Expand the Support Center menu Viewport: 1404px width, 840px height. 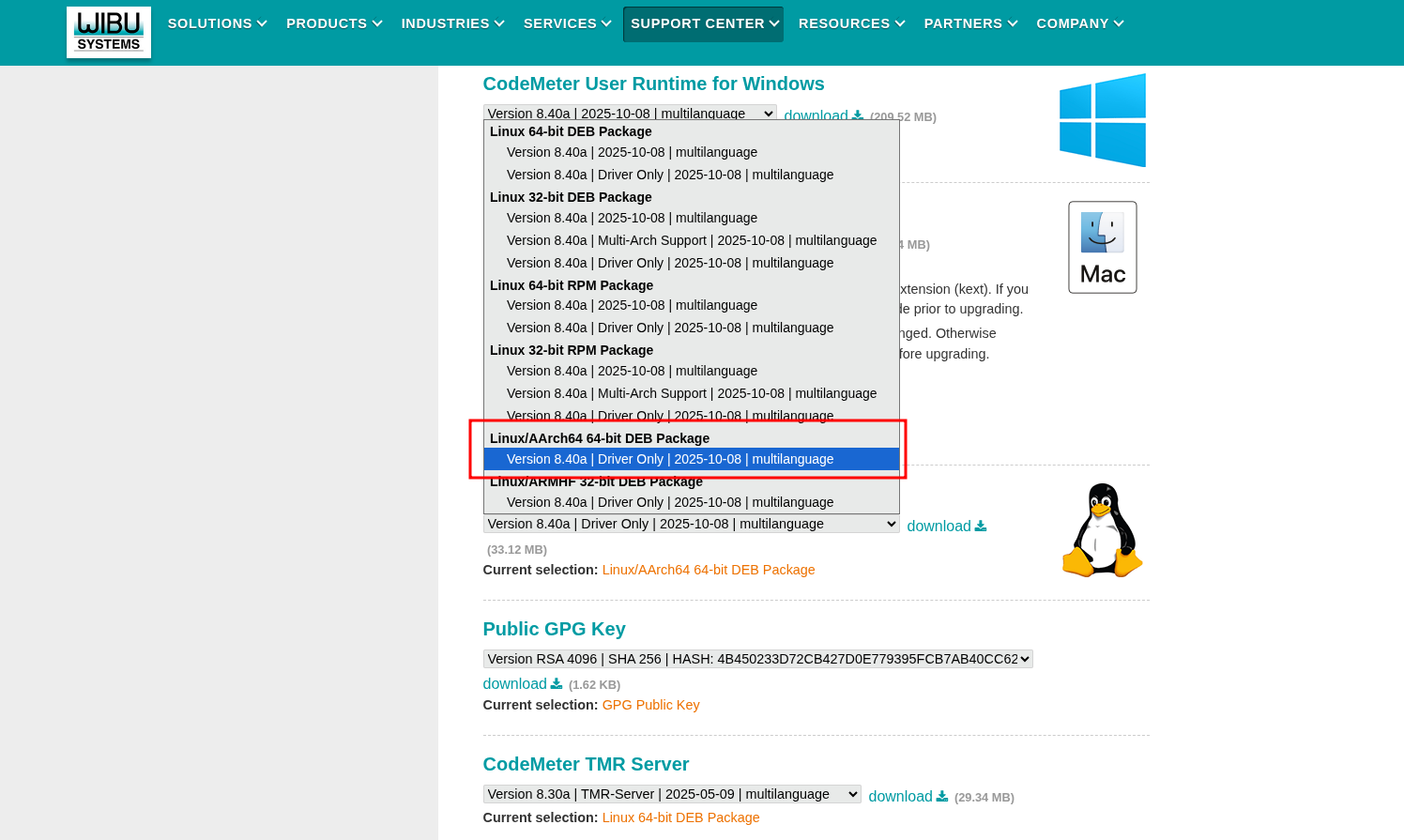click(703, 23)
